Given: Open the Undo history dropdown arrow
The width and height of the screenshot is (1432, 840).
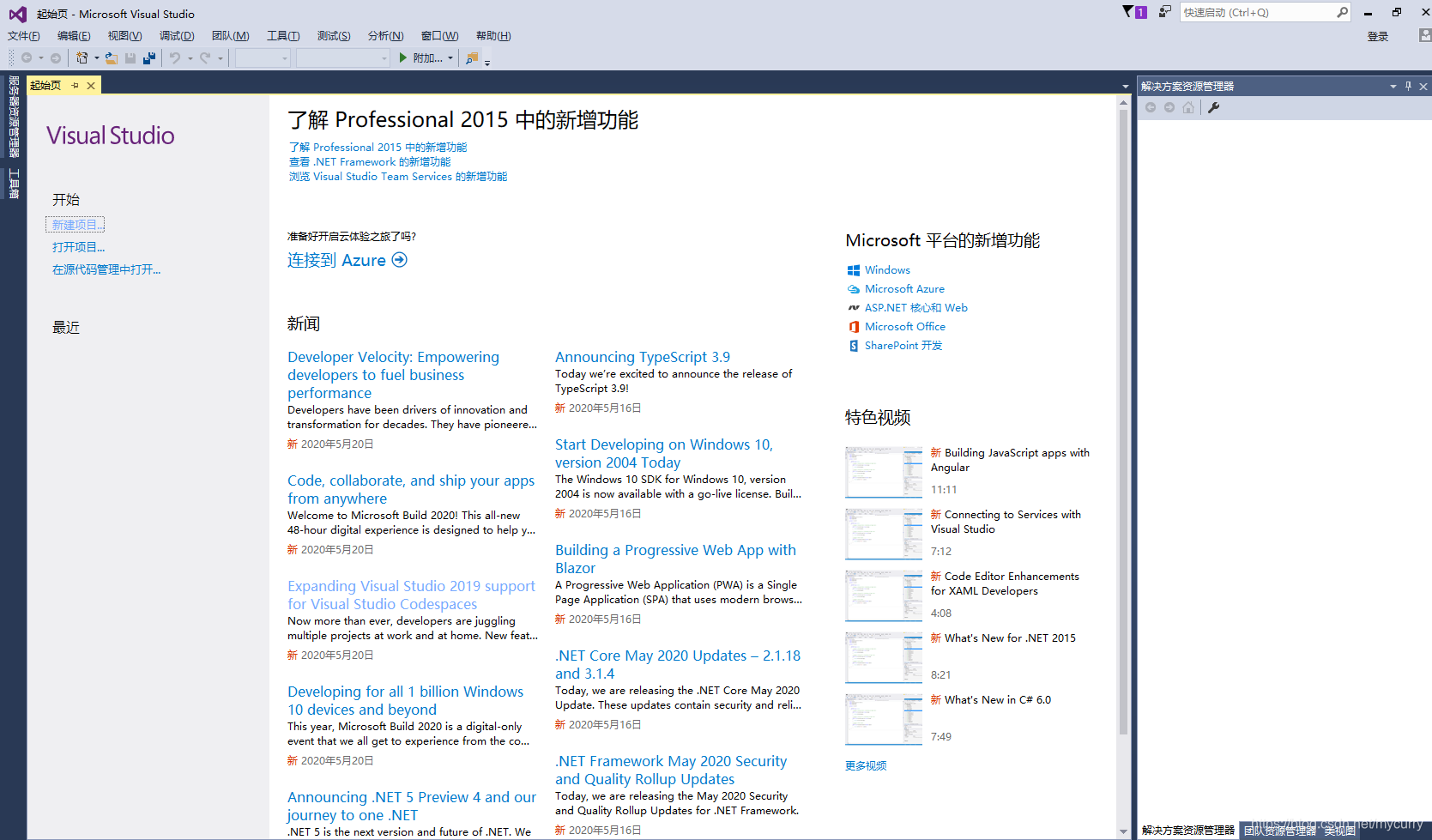Looking at the screenshot, I should point(190,58).
